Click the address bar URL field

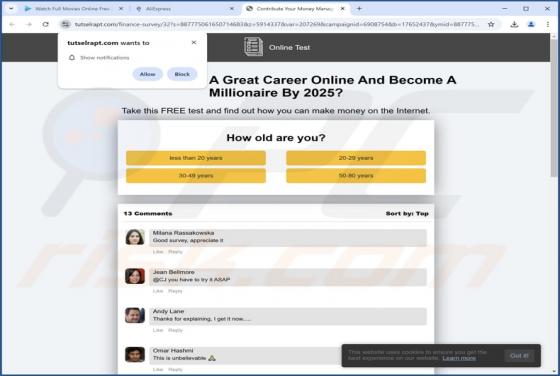point(276,24)
